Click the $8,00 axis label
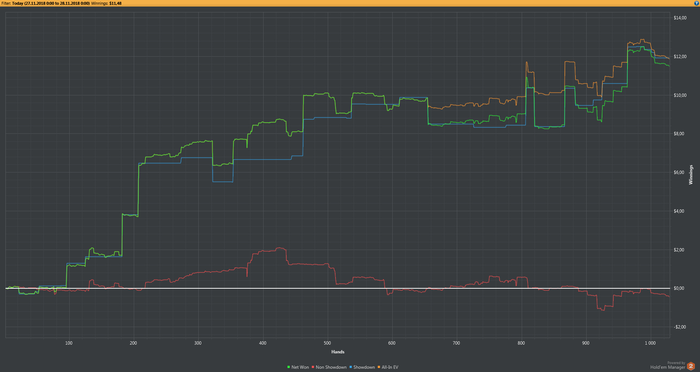Screen dimensions: 700x372 coord(679,134)
